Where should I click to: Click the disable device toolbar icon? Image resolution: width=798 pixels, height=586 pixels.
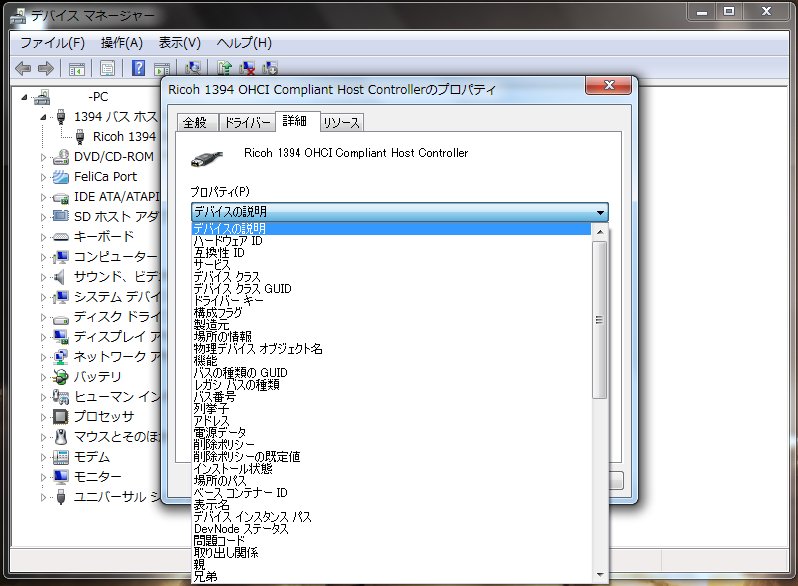pyautogui.click(x=270, y=68)
